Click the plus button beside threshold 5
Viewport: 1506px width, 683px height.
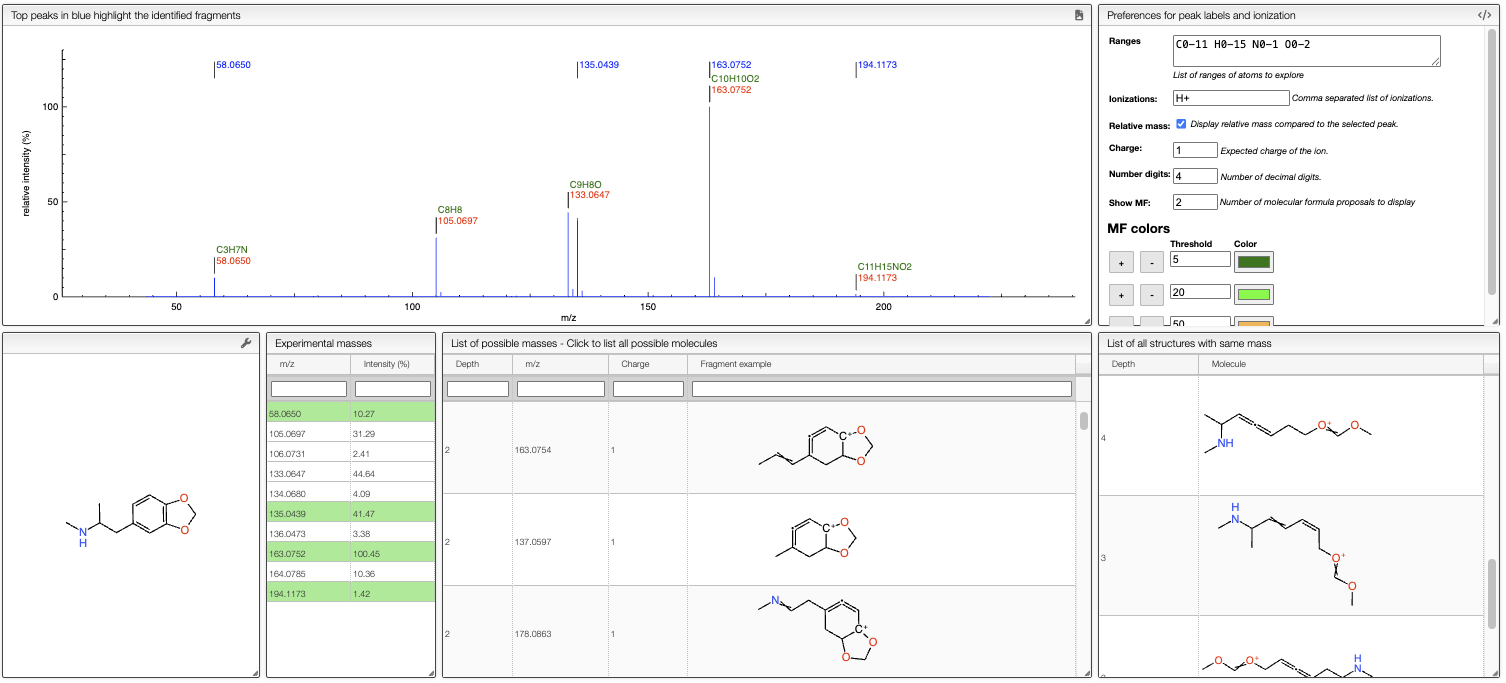point(1121,263)
